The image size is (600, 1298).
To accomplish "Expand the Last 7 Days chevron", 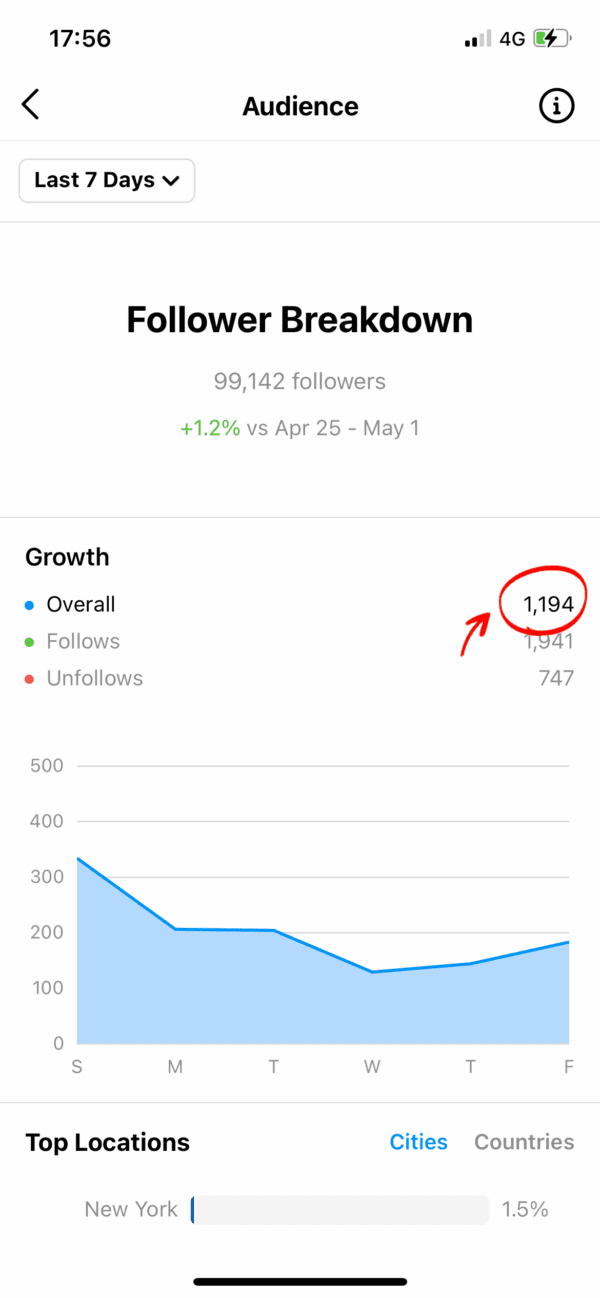I will tap(170, 181).
